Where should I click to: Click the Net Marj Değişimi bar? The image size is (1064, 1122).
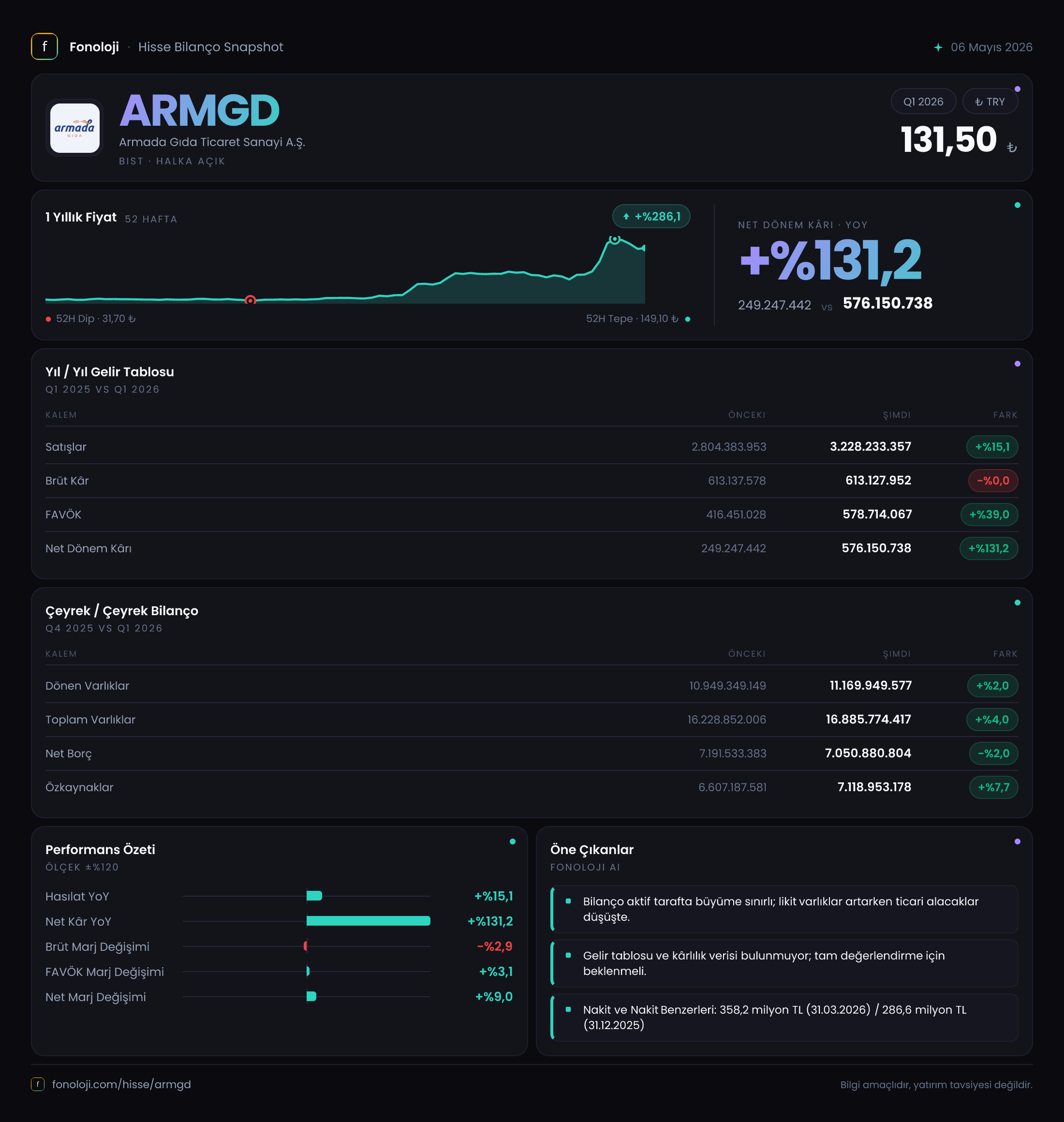coord(311,996)
